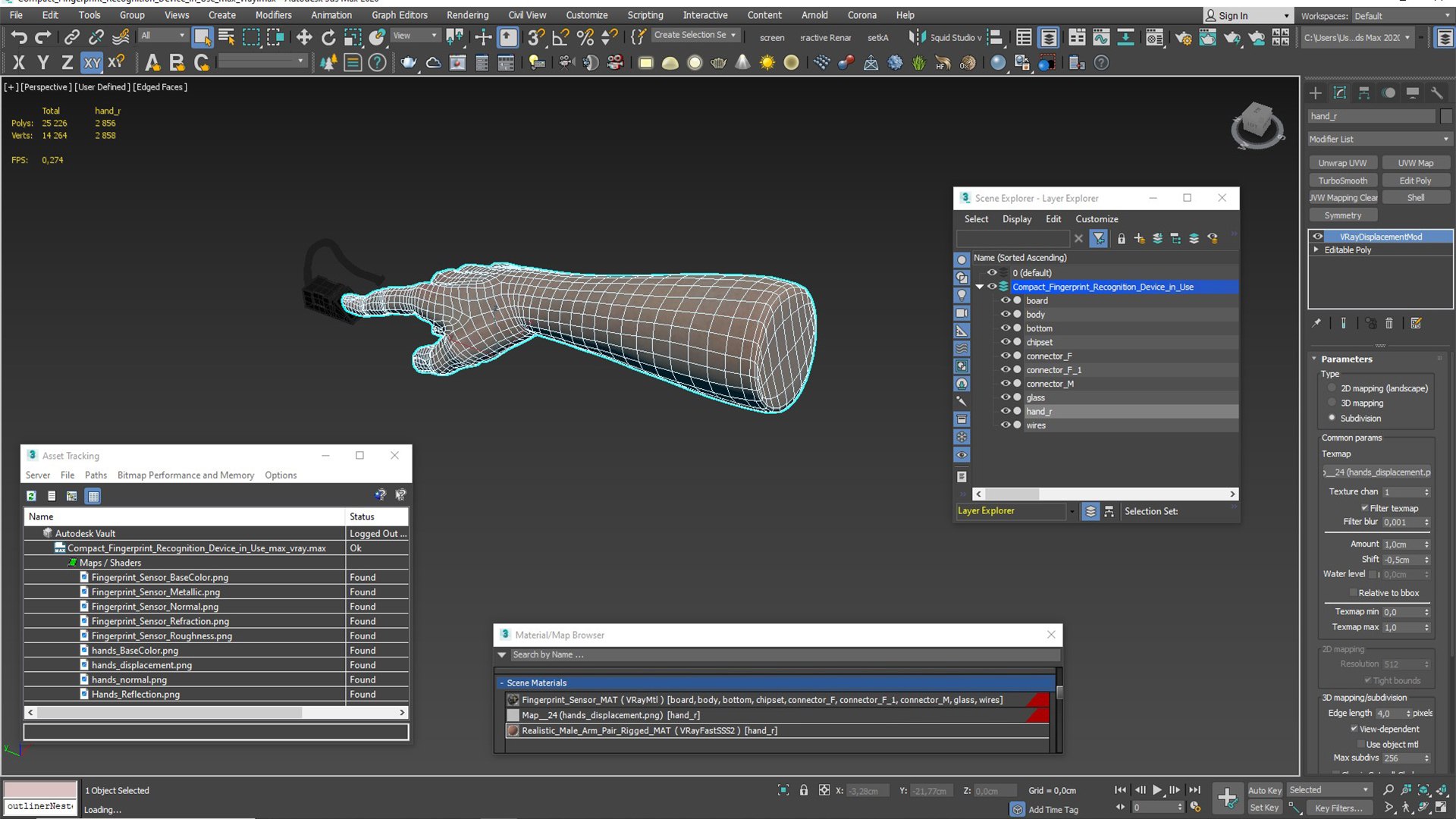Open the Modifiers menu
This screenshot has height=819, width=1456.
click(x=273, y=15)
